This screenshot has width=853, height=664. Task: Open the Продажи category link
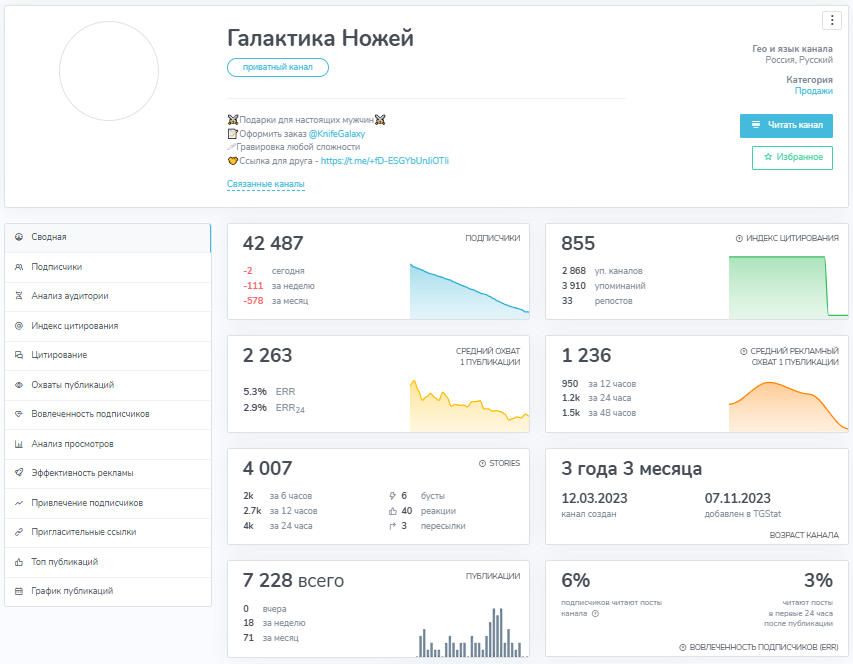pyautogui.click(x=813, y=91)
